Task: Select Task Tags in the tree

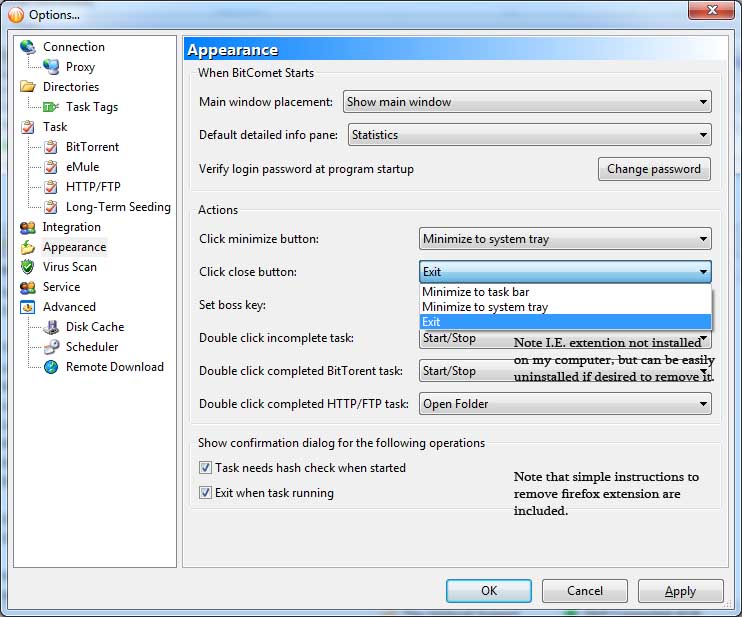Action: tap(92, 107)
